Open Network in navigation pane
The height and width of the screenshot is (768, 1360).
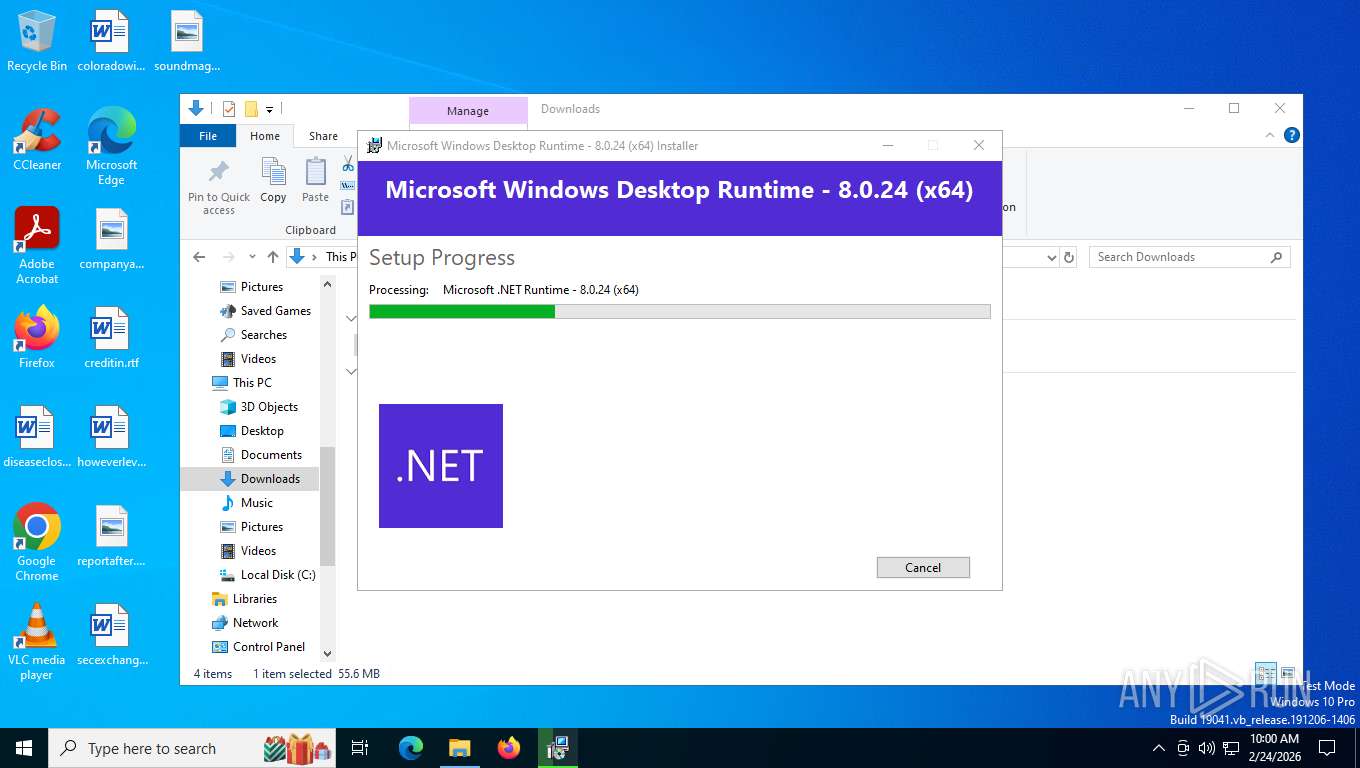click(246, 623)
